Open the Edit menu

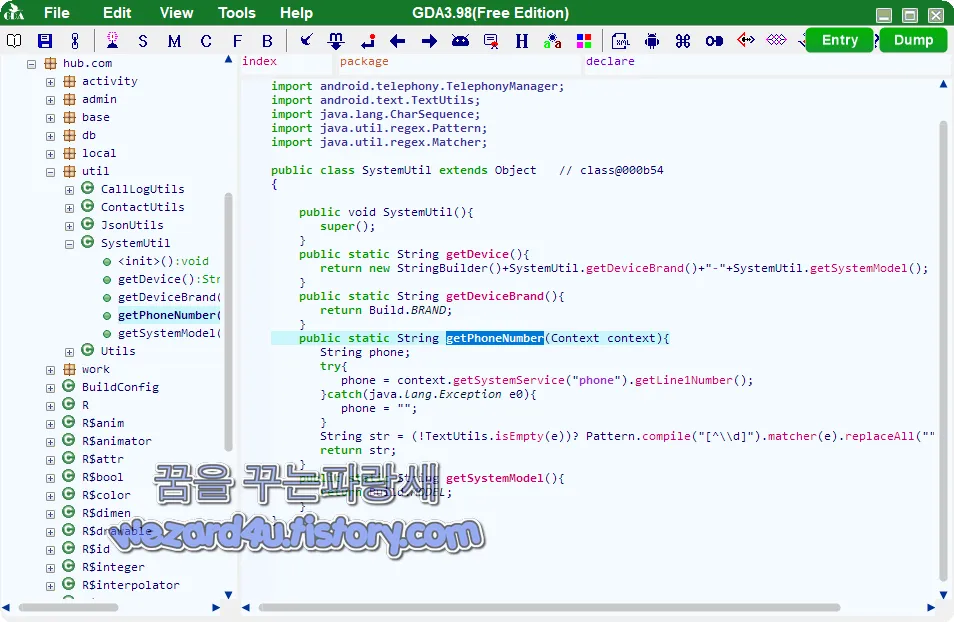coord(117,13)
